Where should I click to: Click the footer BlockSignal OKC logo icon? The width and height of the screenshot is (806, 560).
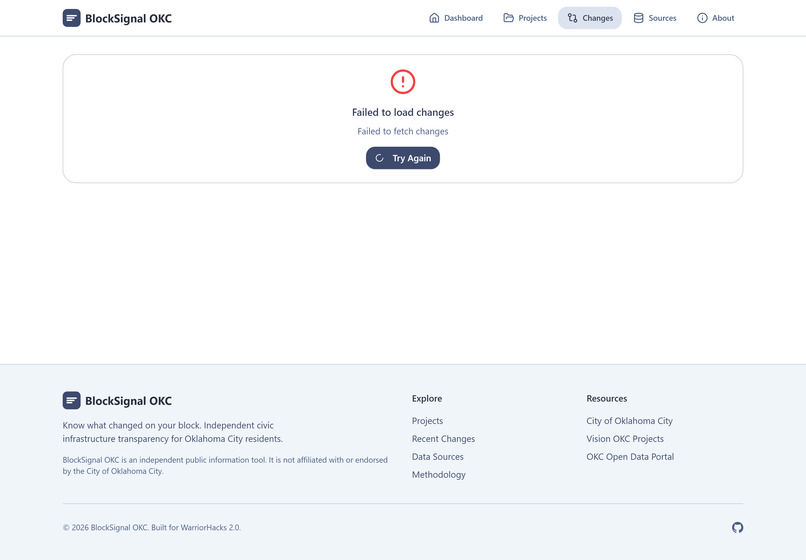(71, 401)
